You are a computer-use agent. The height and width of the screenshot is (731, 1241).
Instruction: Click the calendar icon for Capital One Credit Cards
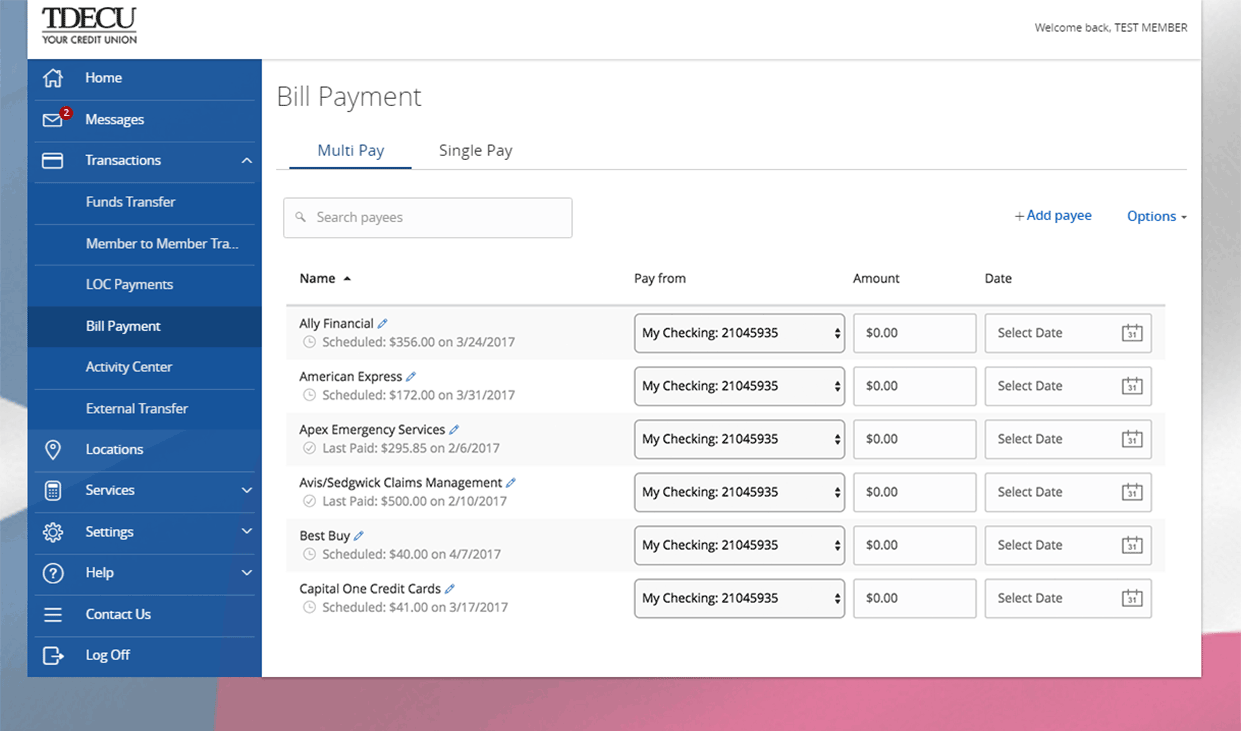pyautogui.click(x=1131, y=598)
